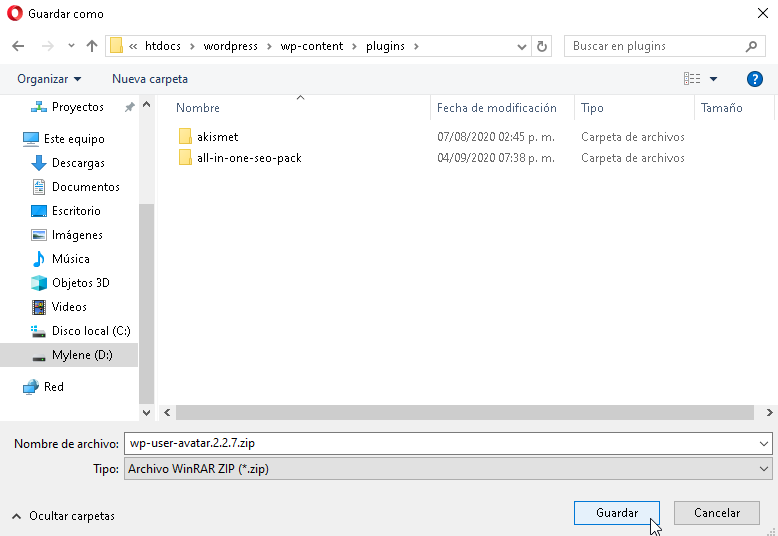The height and width of the screenshot is (536, 778).
Task: Click the pin icon beside Proyectos
Action: pos(130,107)
